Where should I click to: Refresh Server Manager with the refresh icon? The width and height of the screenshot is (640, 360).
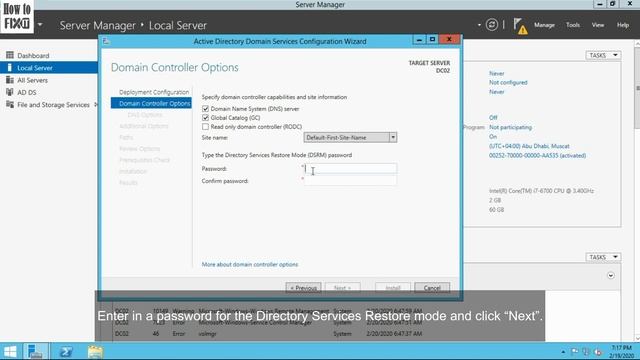click(491, 25)
